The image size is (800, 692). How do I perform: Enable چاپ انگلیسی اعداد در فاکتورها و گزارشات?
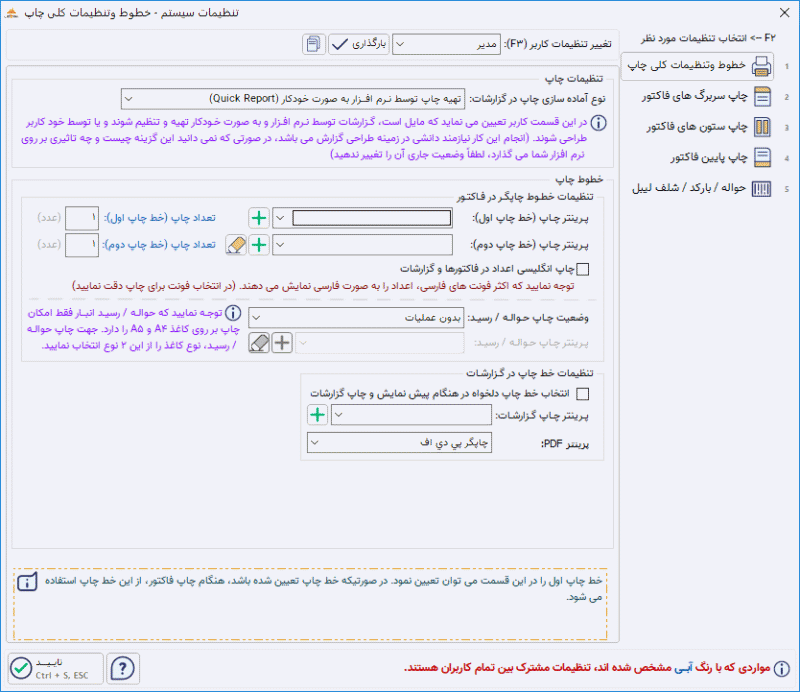[x=582, y=269]
